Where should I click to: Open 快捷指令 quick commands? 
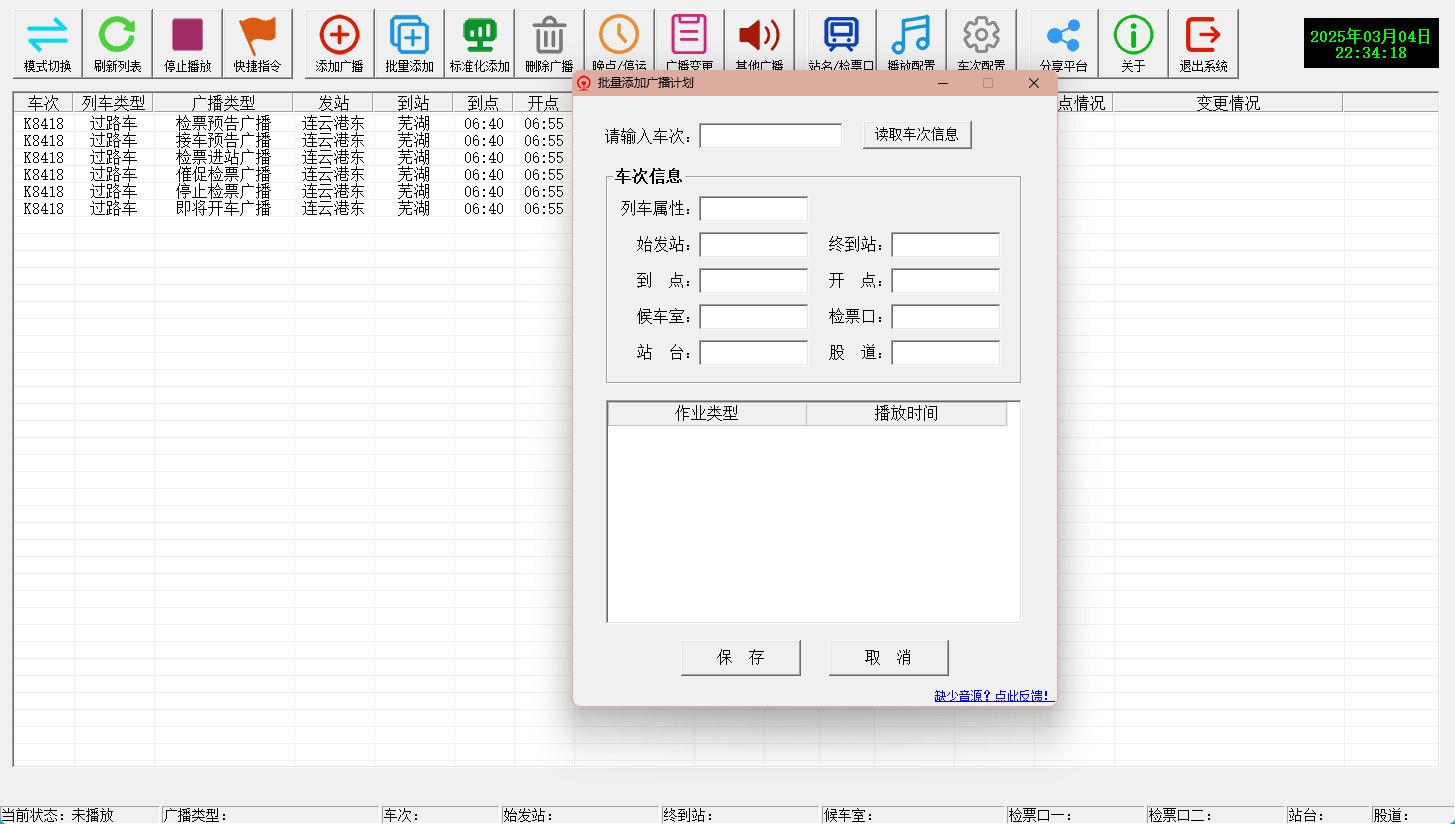(257, 43)
